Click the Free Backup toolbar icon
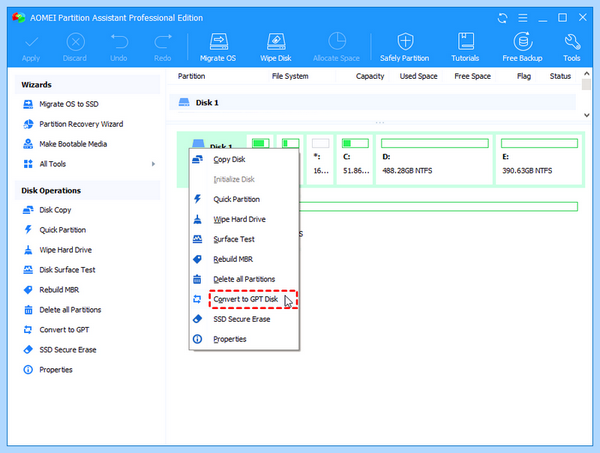600x453 pixels. coord(523,41)
